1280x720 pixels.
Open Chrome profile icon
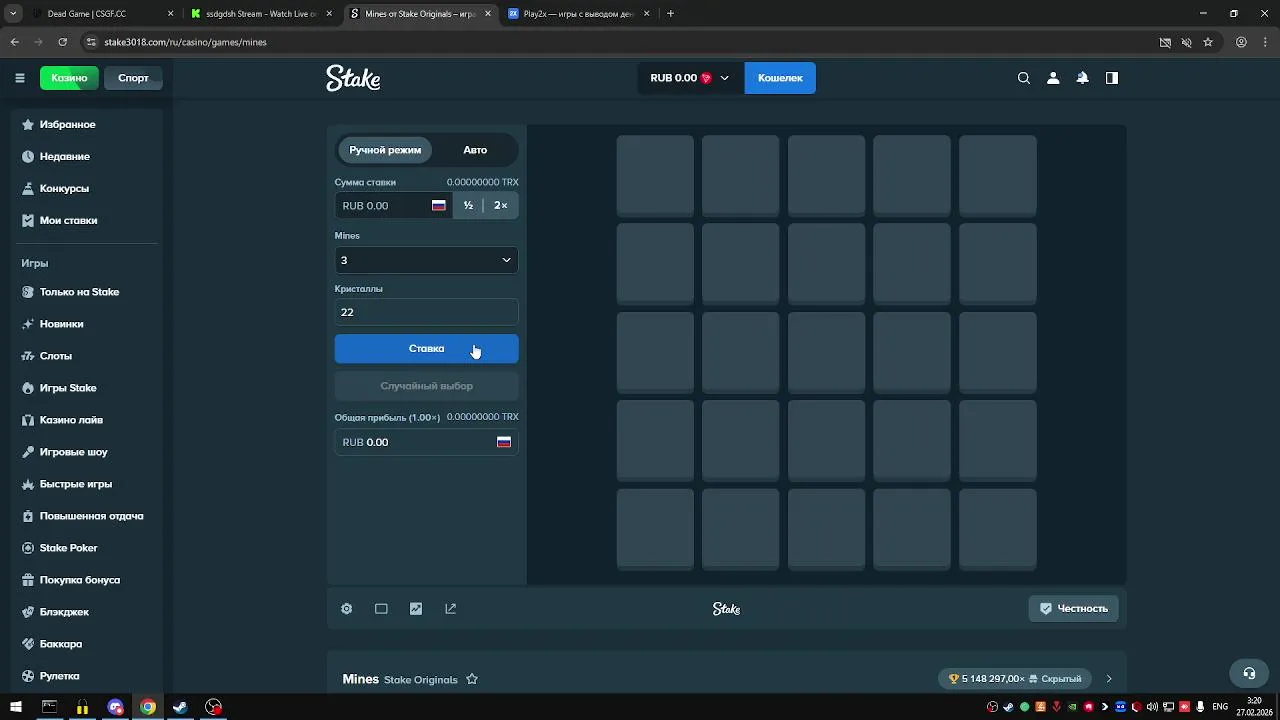pyautogui.click(x=1241, y=42)
